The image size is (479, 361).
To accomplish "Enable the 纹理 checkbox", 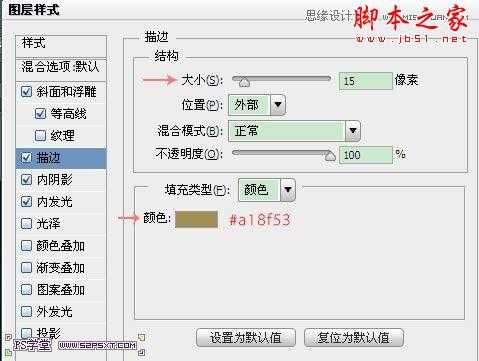I will click(x=40, y=136).
